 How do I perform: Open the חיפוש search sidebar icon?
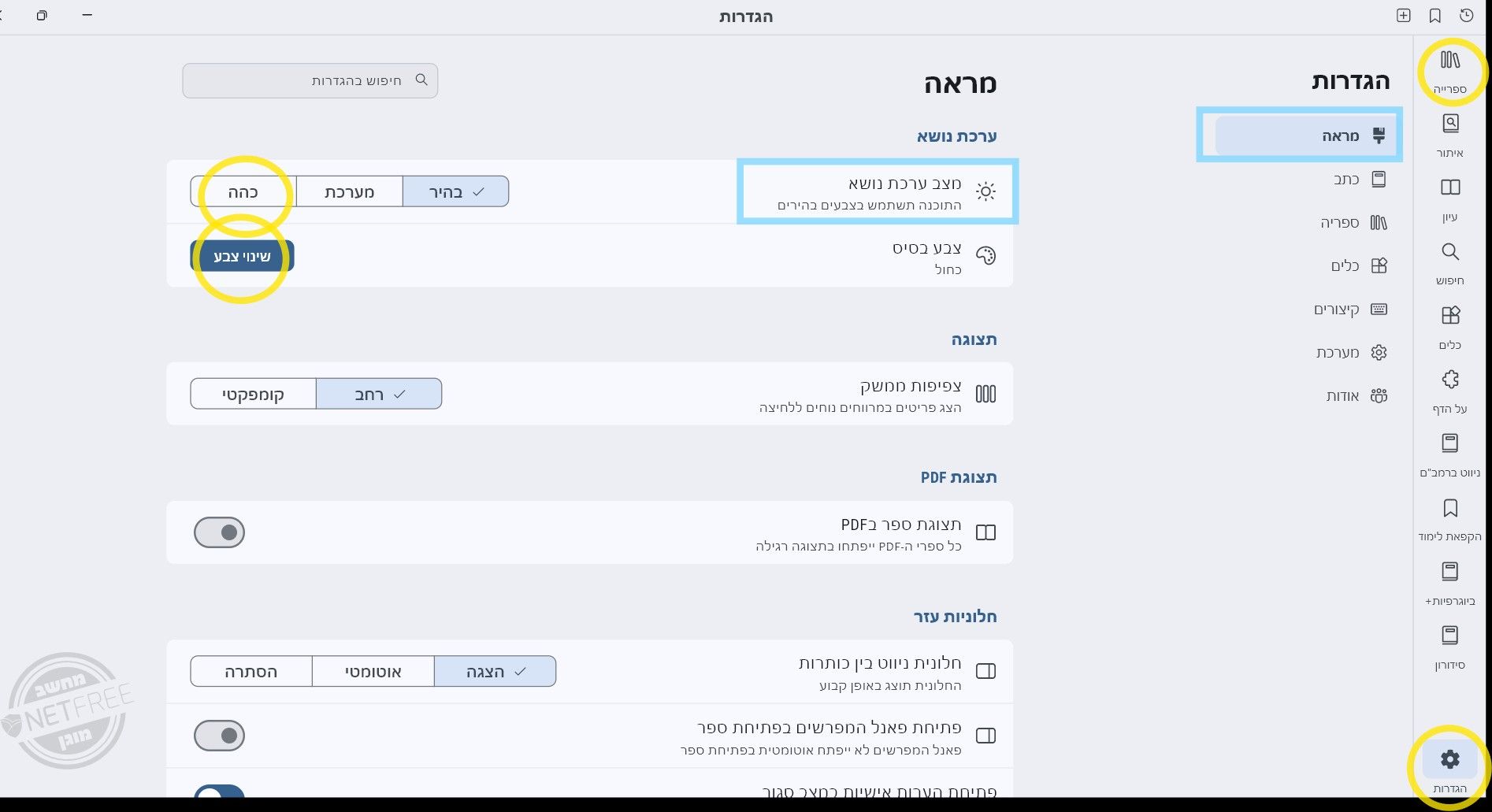pyautogui.click(x=1449, y=263)
